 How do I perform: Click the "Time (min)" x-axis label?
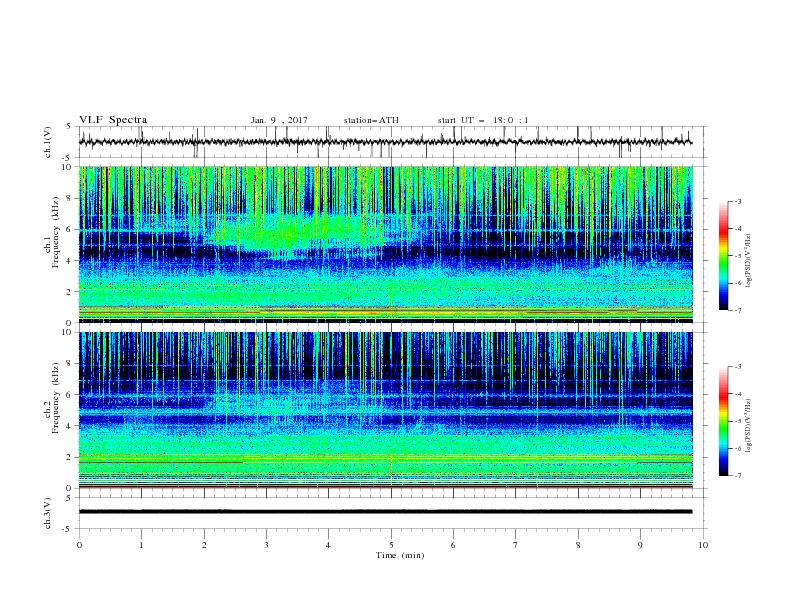[400, 555]
